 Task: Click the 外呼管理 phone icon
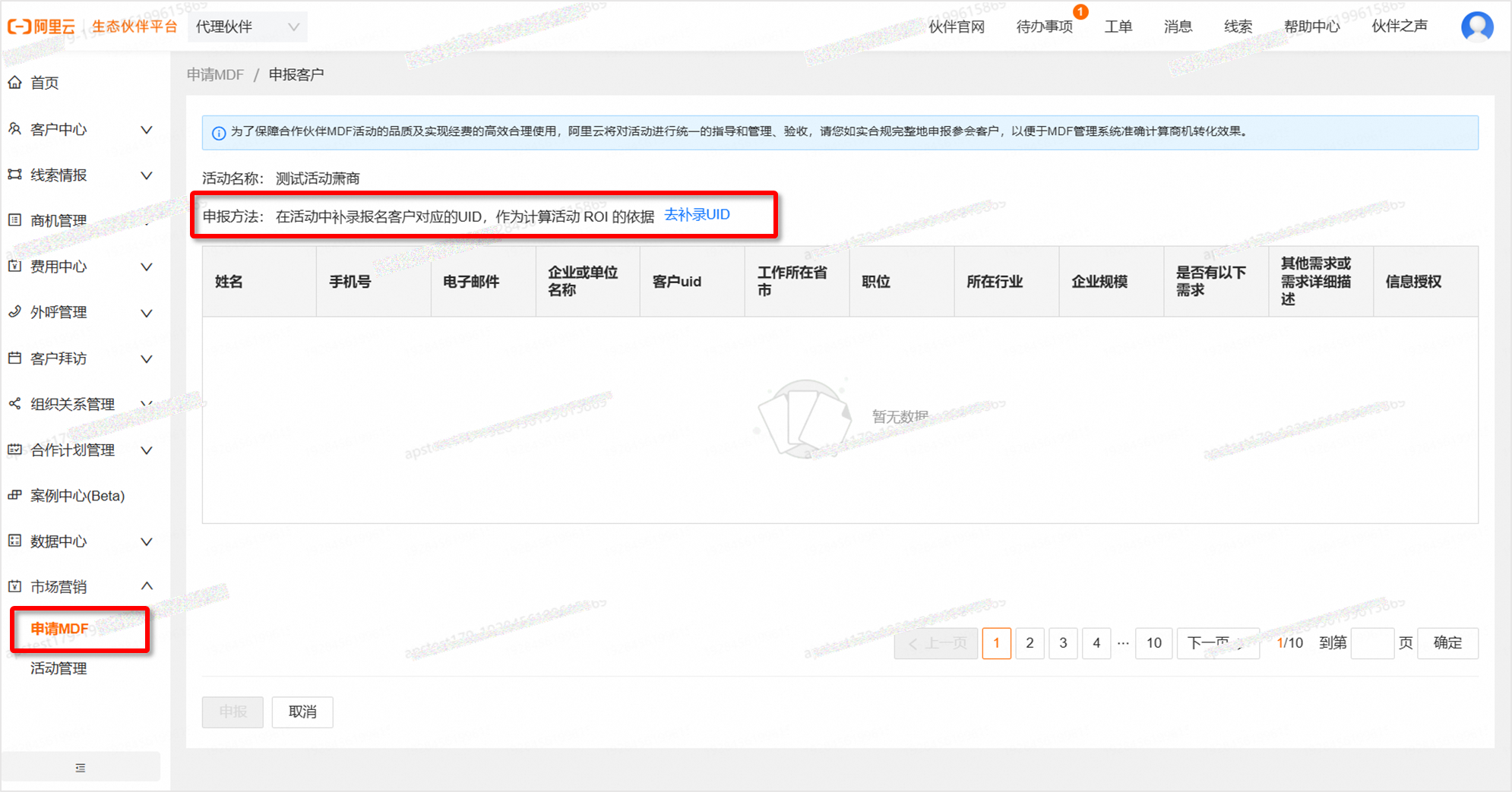[x=14, y=312]
